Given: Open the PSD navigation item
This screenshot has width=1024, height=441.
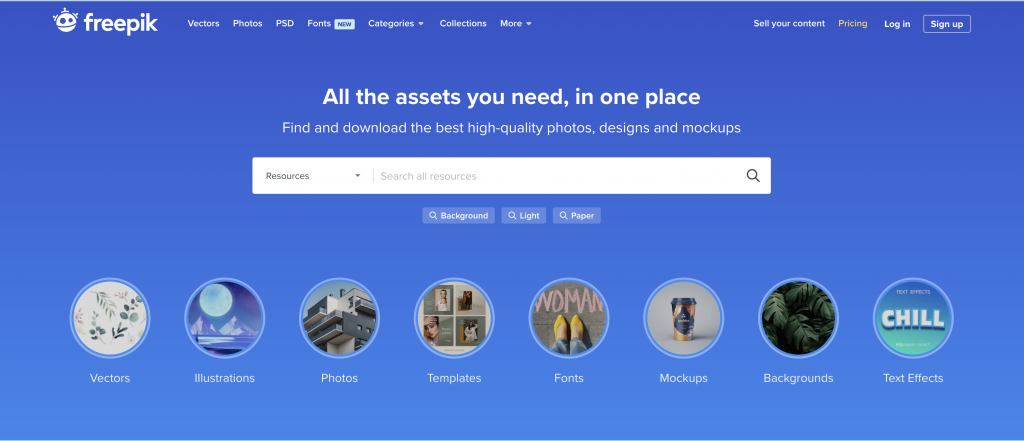Looking at the screenshot, I should pos(285,24).
